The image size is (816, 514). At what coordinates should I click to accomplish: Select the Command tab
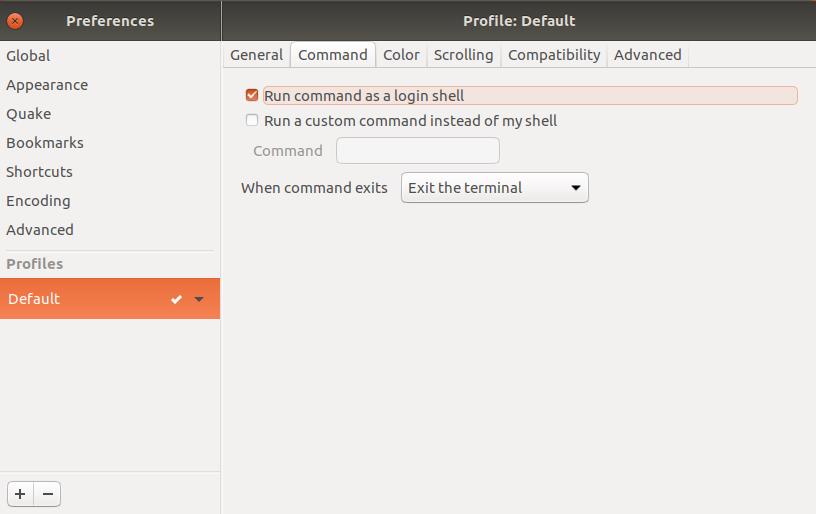tap(333, 55)
